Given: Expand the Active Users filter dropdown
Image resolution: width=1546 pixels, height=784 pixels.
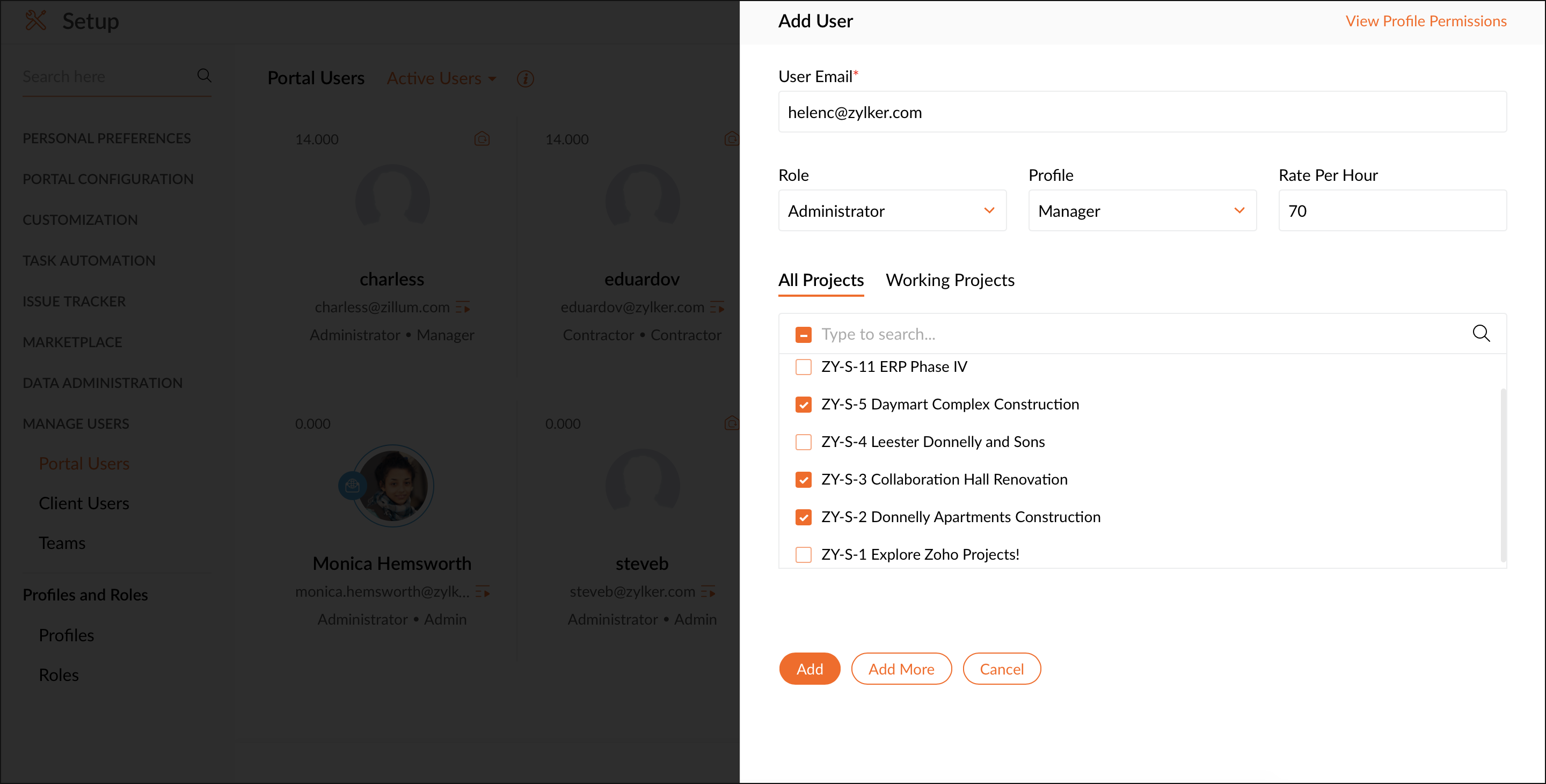Looking at the screenshot, I should click(x=441, y=78).
